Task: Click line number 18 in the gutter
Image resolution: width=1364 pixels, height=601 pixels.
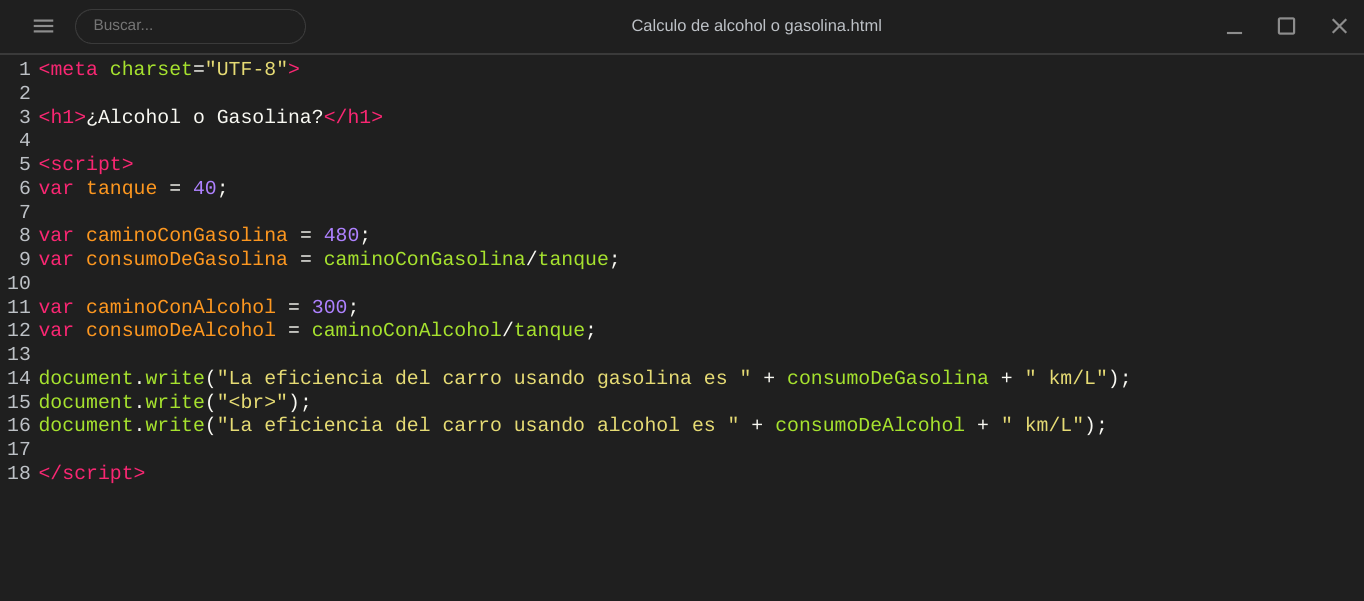Action: [19, 474]
